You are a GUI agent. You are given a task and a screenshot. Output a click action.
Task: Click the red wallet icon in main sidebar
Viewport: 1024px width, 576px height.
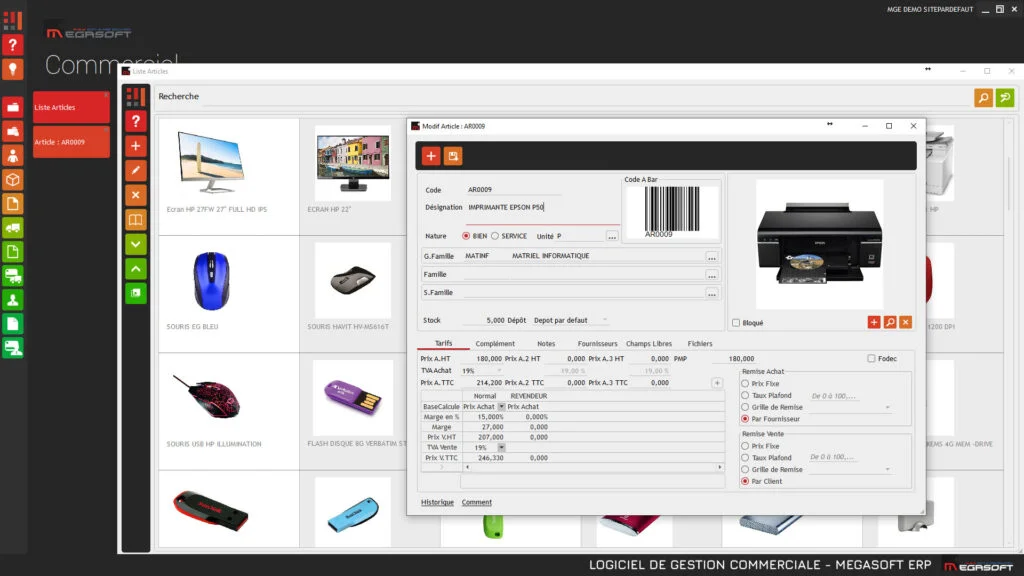[x=12, y=107]
